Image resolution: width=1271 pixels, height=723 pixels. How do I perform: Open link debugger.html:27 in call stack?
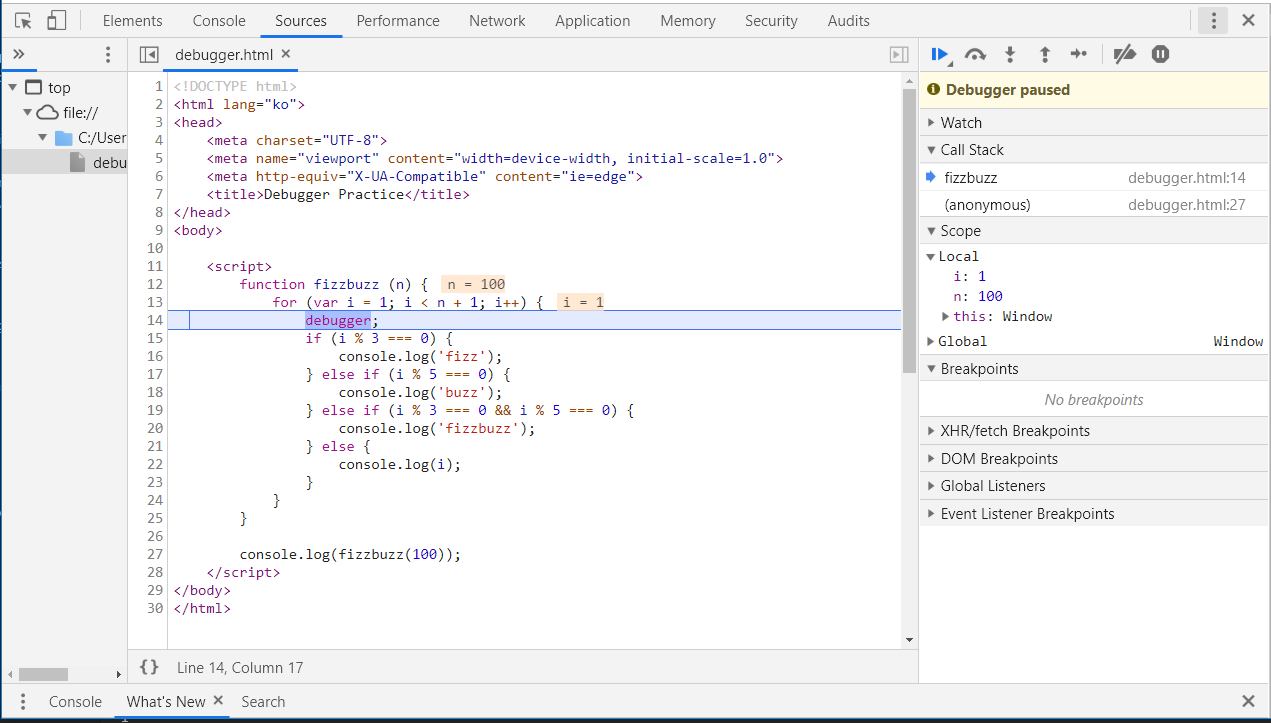pyautogui.click(x=1186, y=205)
